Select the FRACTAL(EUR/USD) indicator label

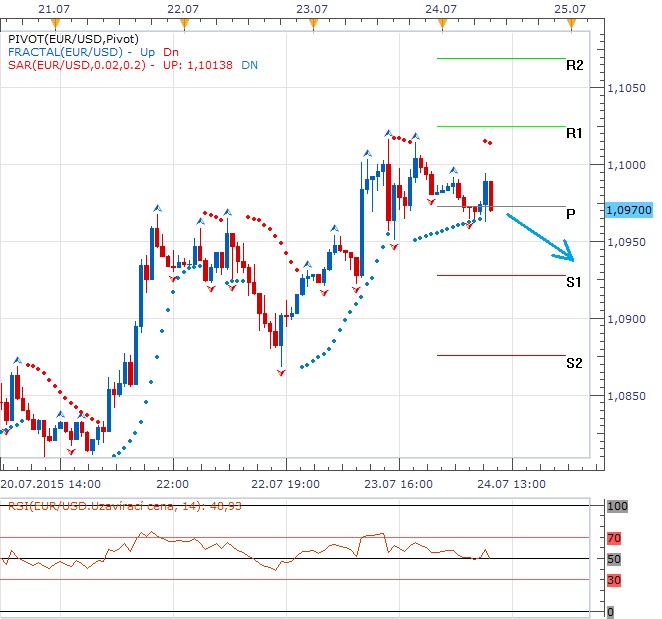tap(64, 50)
